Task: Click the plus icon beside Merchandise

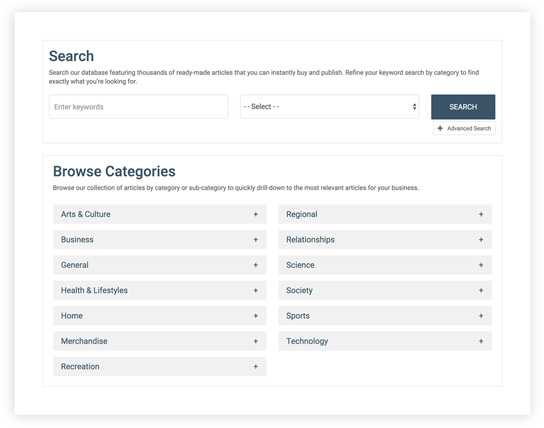Action: [256, 341]
